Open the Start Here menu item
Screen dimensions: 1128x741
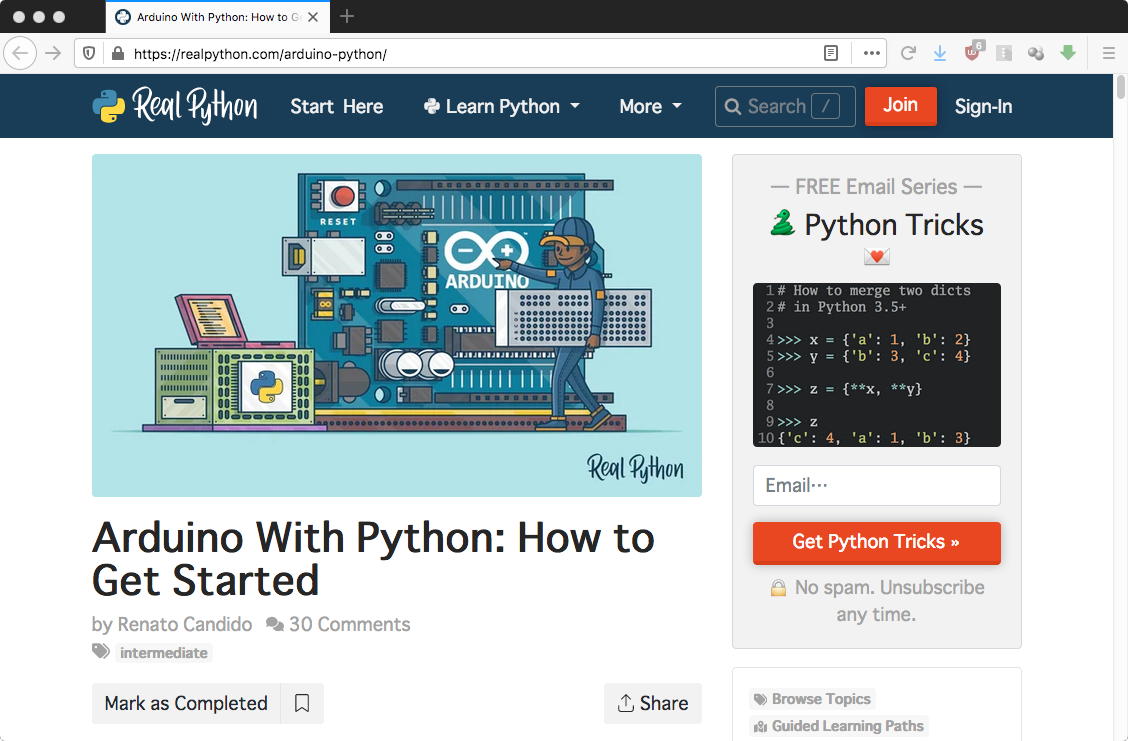click(x=337, y=106)
